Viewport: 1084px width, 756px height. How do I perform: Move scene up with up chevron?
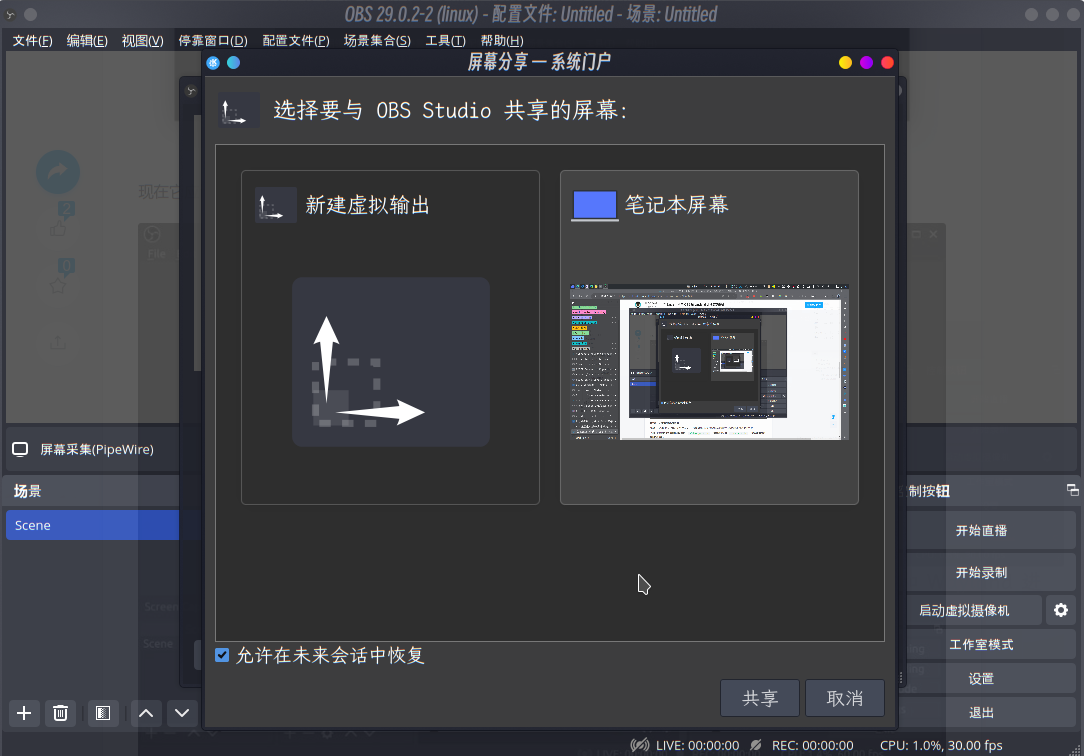point(146,713)
